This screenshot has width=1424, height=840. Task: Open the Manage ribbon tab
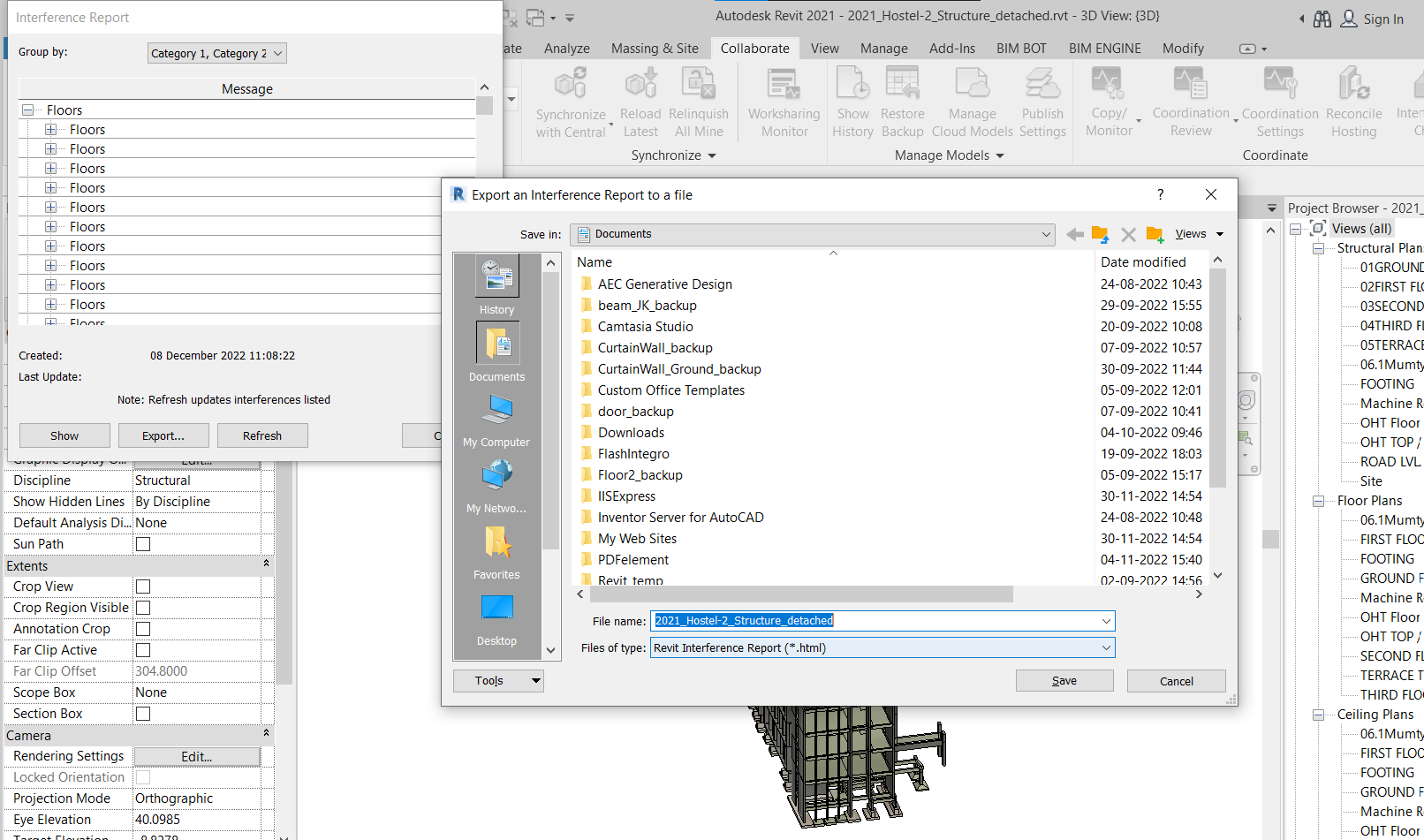884,49
